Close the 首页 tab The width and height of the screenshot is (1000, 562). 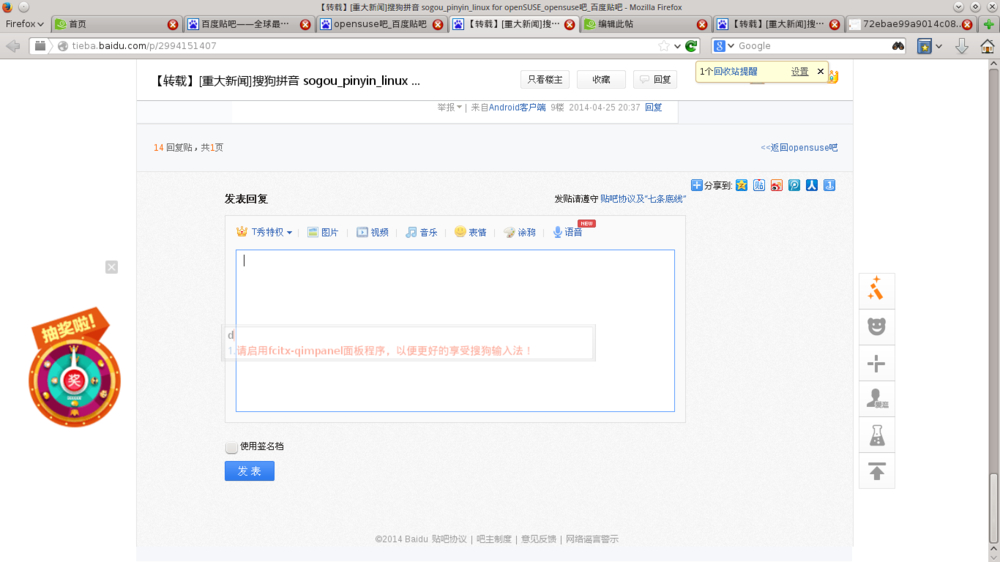172,24
